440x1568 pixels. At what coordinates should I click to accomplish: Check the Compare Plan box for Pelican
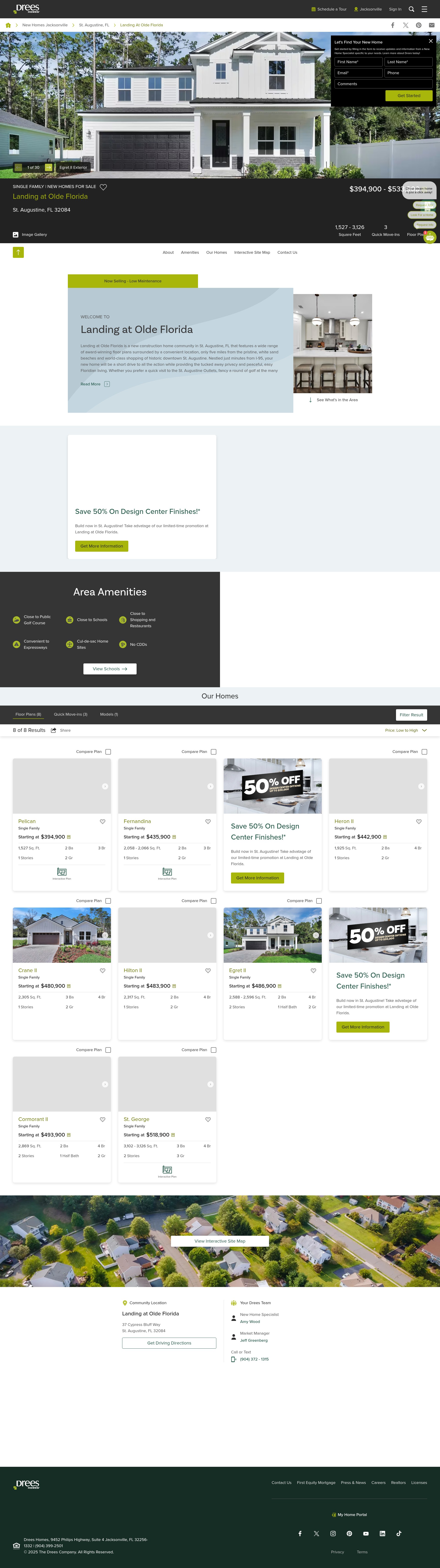pyautogui.click(x=108, y=752)
